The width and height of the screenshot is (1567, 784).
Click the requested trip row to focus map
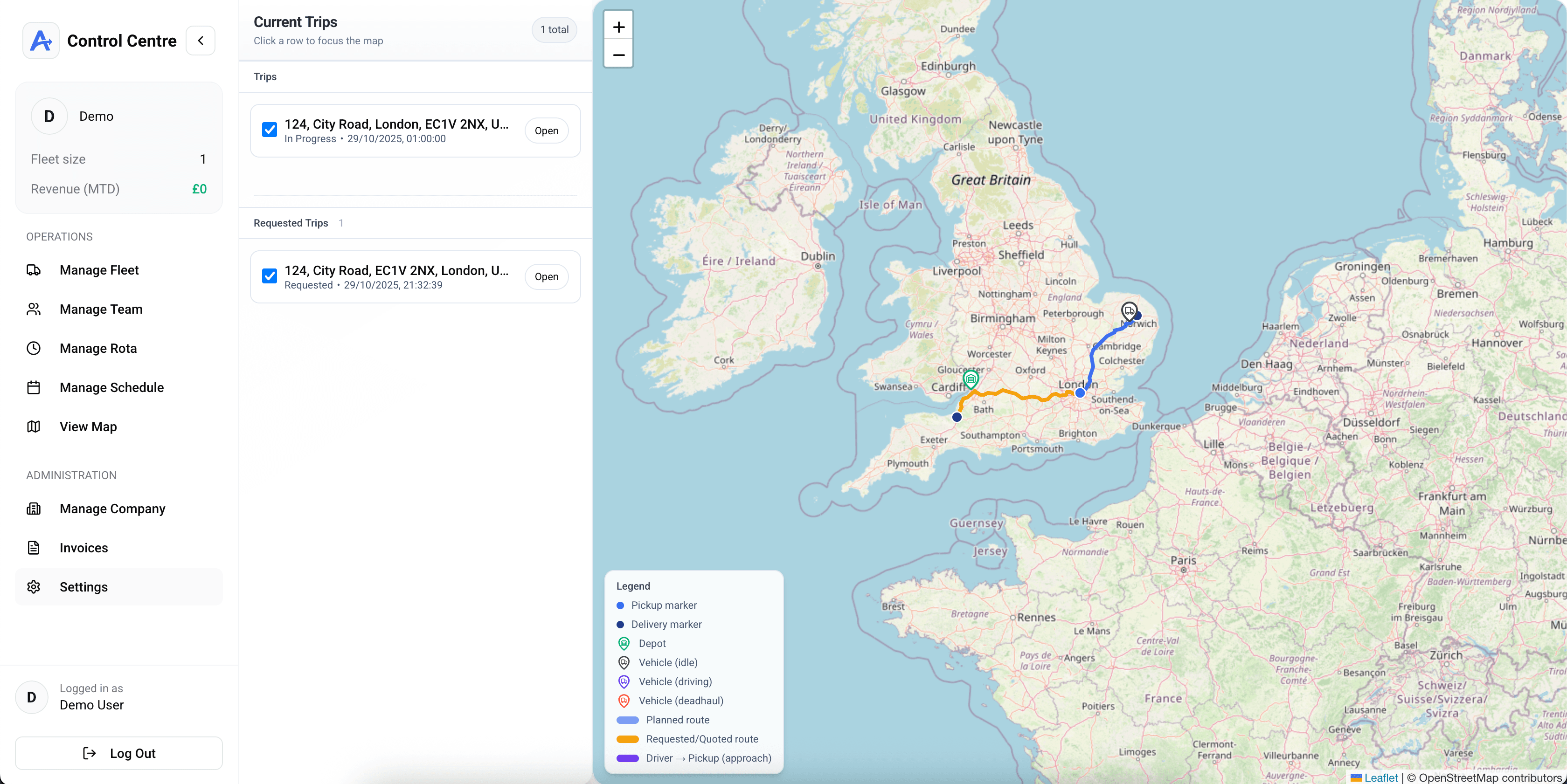[395, 276]
